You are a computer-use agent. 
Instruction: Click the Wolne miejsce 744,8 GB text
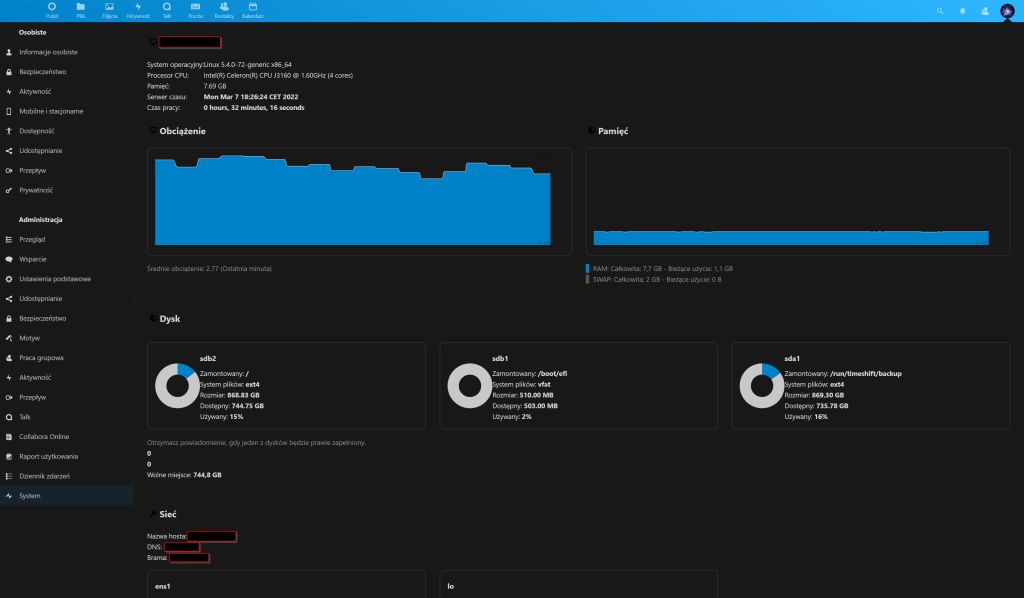click(184, 475)
